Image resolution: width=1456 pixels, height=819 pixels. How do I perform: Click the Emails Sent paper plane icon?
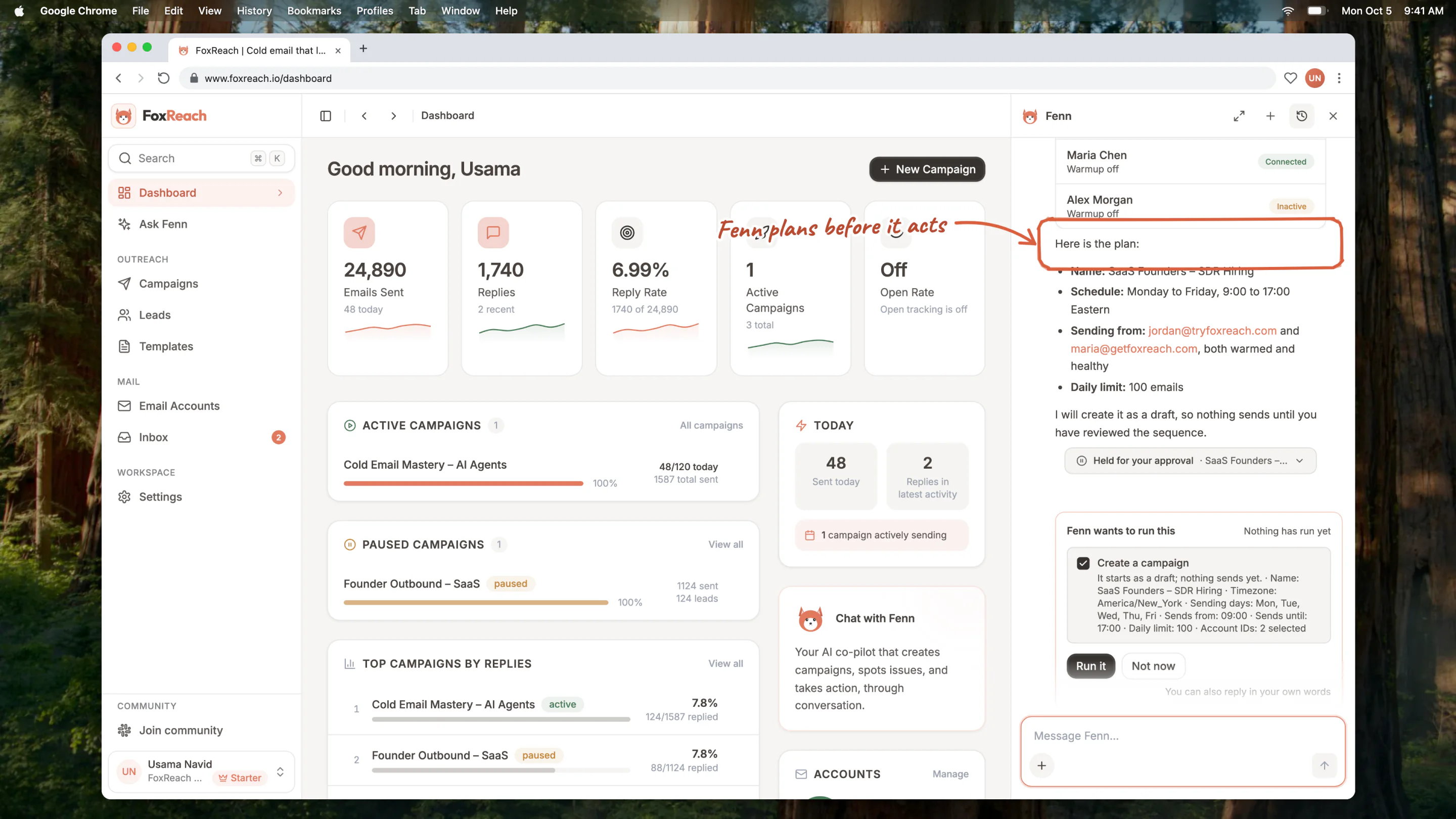[359, 233]
